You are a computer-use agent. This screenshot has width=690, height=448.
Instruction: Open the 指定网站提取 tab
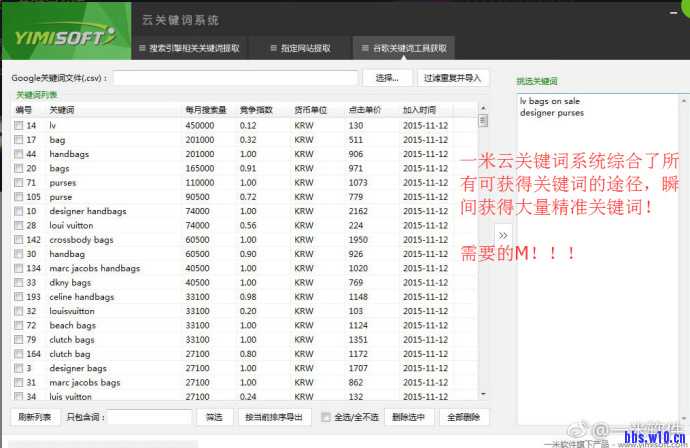click(299, 47)
